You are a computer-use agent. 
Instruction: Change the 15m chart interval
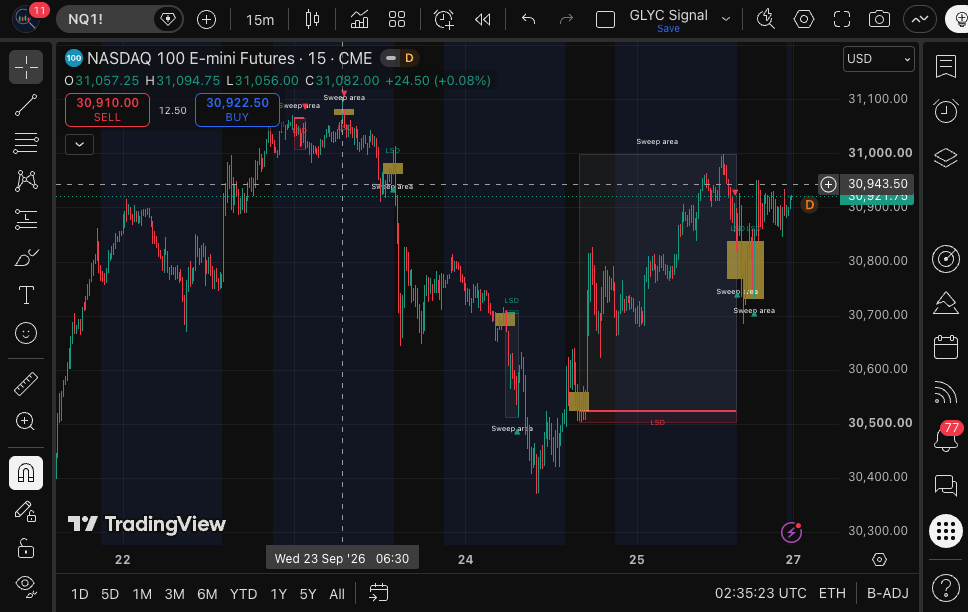pos(260,20)
